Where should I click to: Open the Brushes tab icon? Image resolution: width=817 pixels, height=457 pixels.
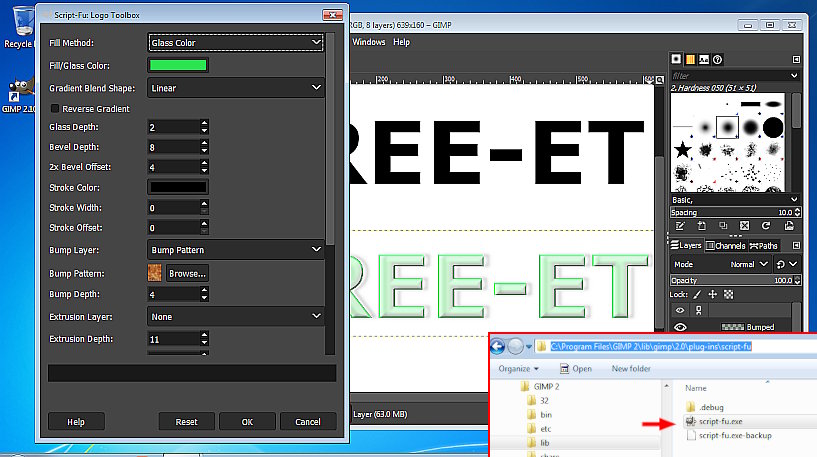676,60
